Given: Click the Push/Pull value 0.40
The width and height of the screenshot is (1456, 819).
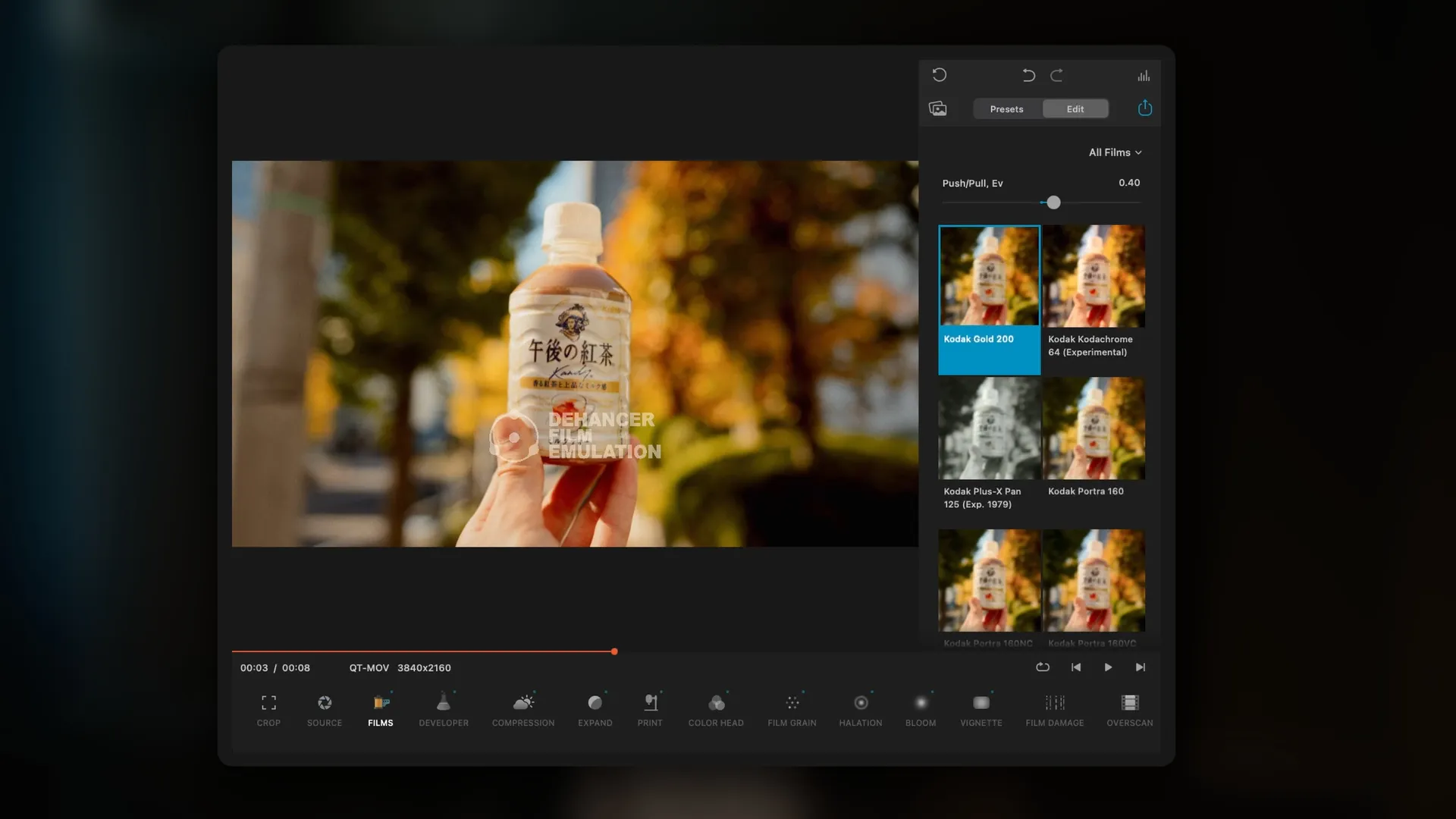Looking at the screenshot, I should pyautogui.click(x=1129, y=183).
